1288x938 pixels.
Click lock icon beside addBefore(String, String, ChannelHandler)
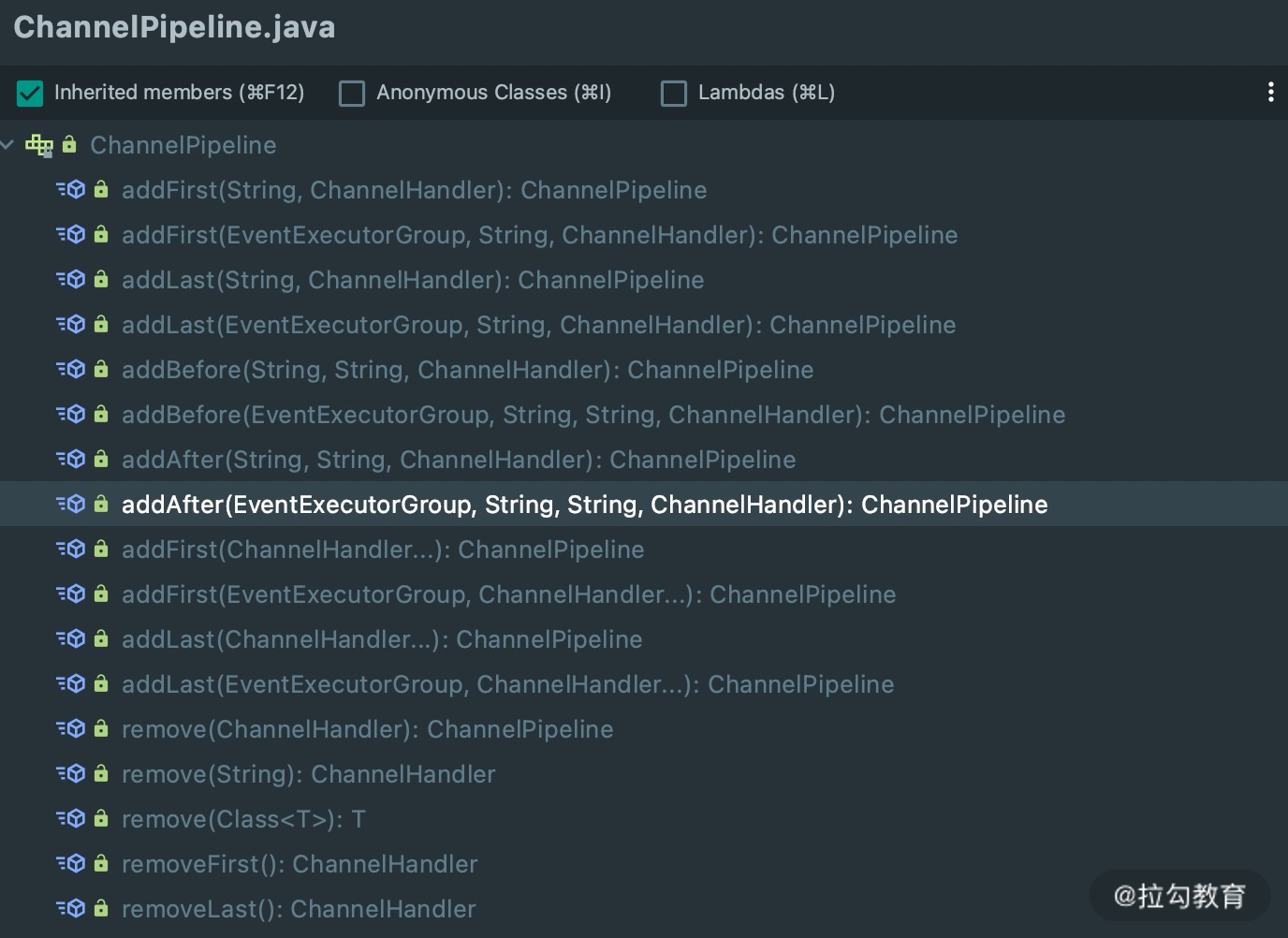[x=101, y=370]
